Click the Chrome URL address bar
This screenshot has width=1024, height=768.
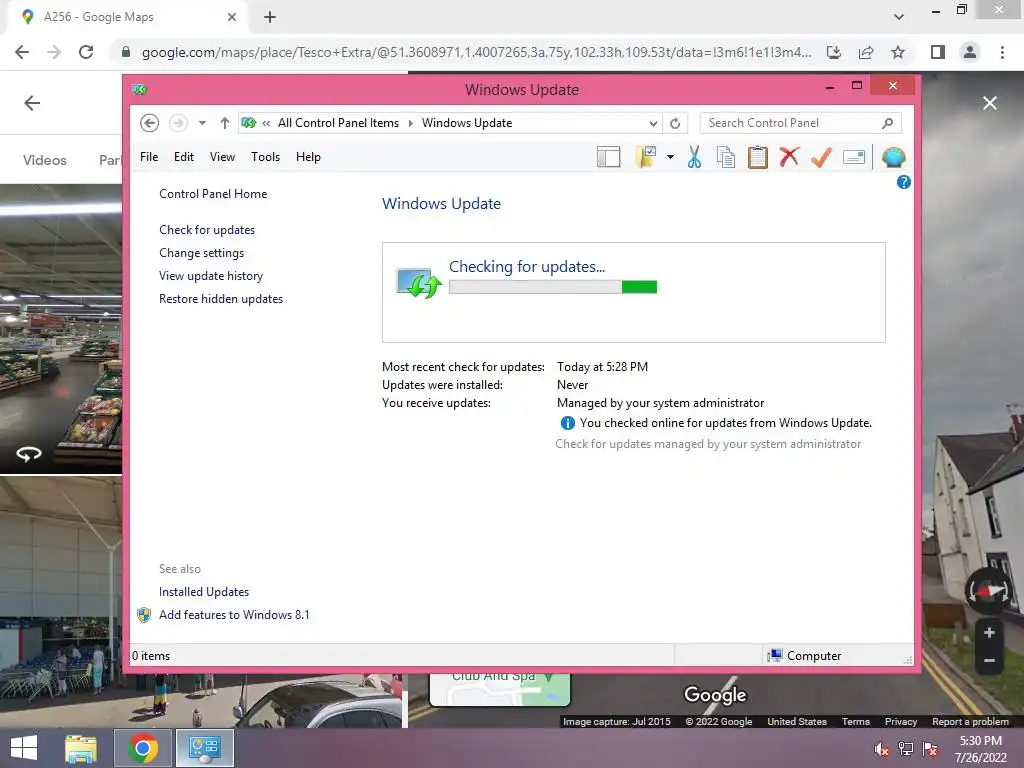tap(476, 52)
